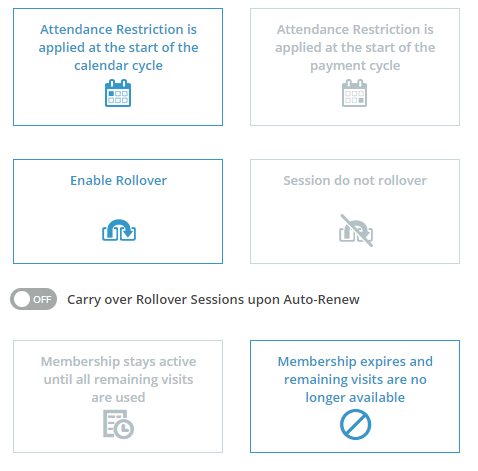Click the gray payment cycle calendar icon
This screenshot has width=478, height=471.
click(x=355, y=93)
